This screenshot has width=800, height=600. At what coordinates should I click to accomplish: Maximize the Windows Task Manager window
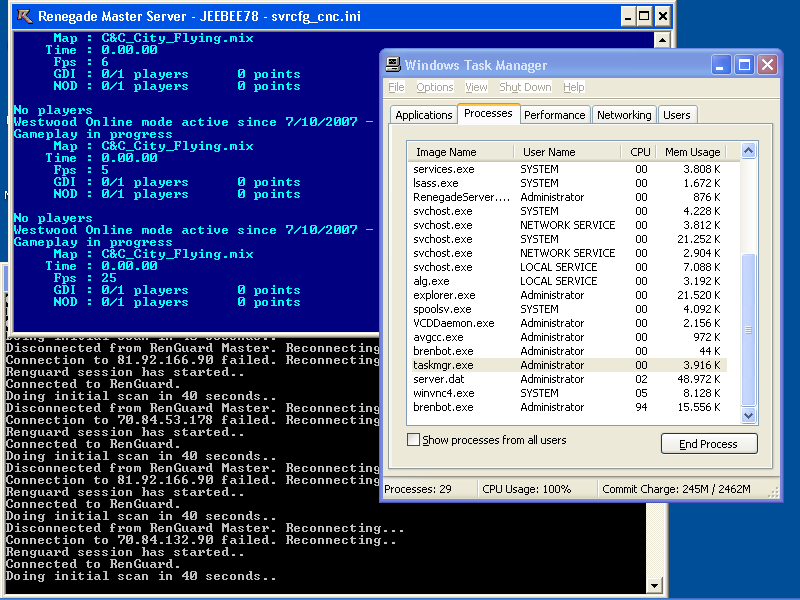[x=744, y=65]
